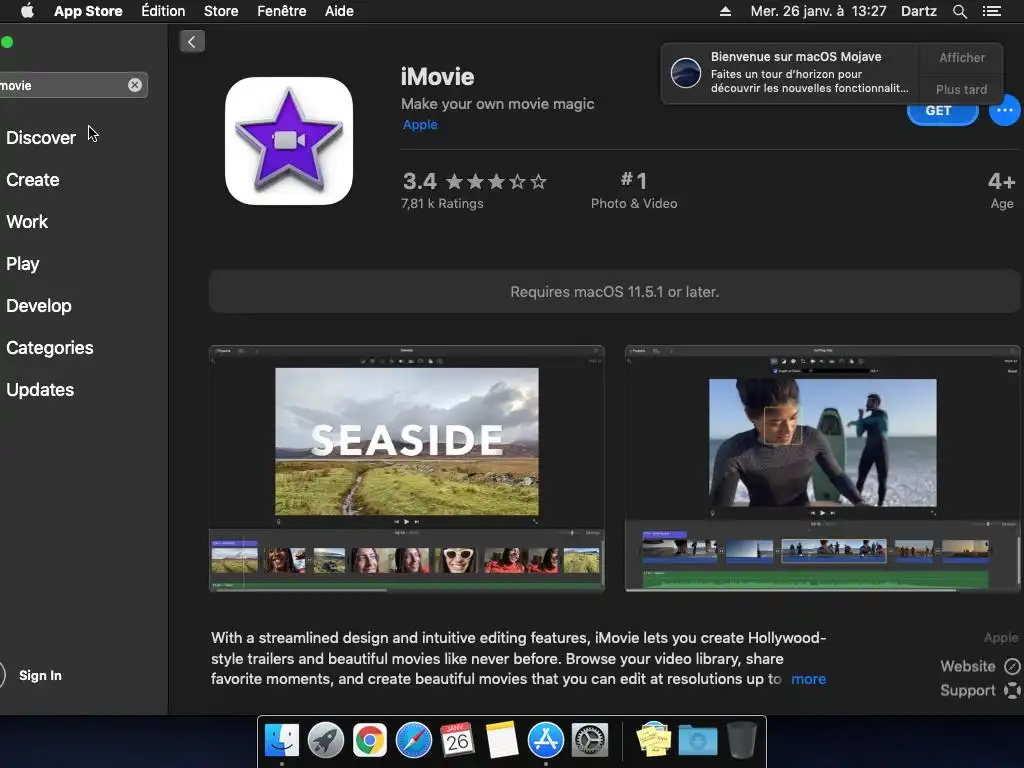Image resolution: width=1024 pixels, height=768 pixels.
Task: Select Updates in the sidebar
Action: 40,390
